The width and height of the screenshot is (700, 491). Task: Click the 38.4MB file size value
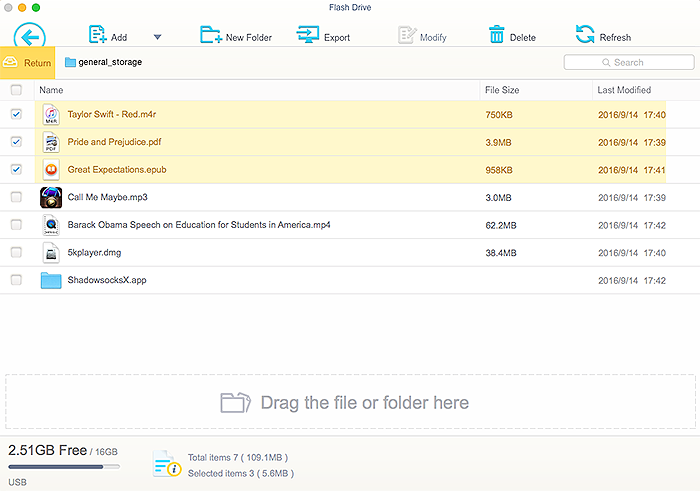tap(501, 253)
